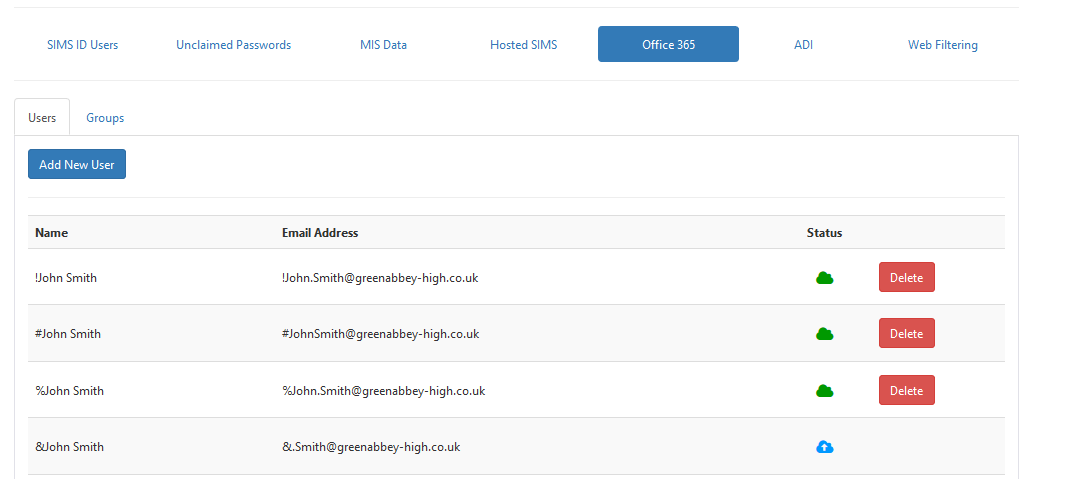Switch to Unclaimed Passwords section
The height and width of the screenshot is (479, 1079).
pyautogui.click(x=233, y=45)
